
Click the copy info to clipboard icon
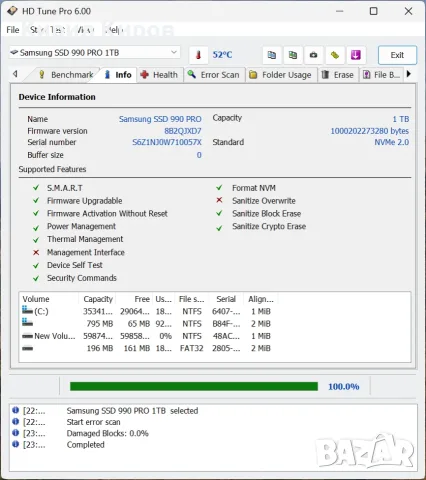272,55
